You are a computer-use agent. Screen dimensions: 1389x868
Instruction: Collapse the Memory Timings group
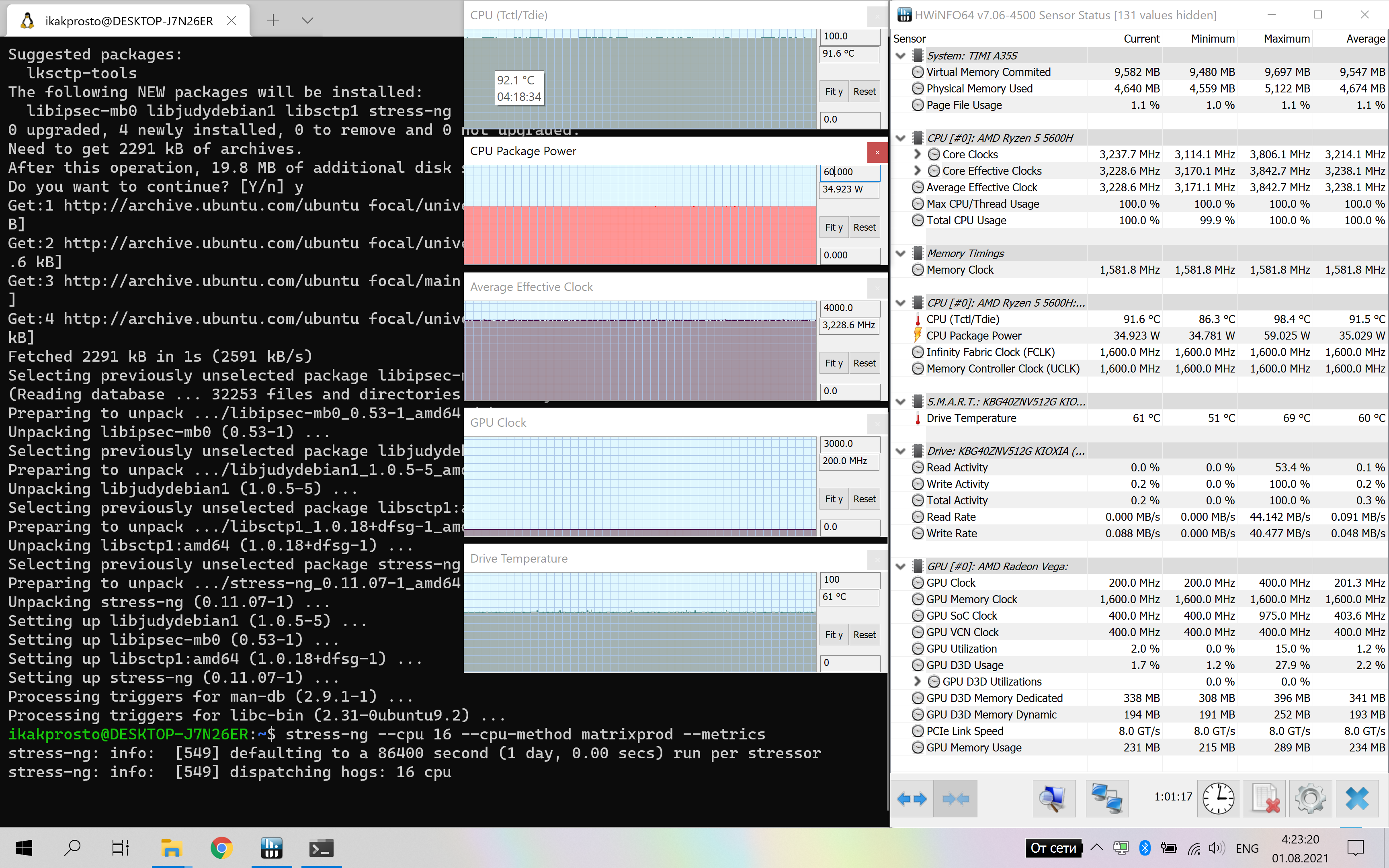(900, 253)
